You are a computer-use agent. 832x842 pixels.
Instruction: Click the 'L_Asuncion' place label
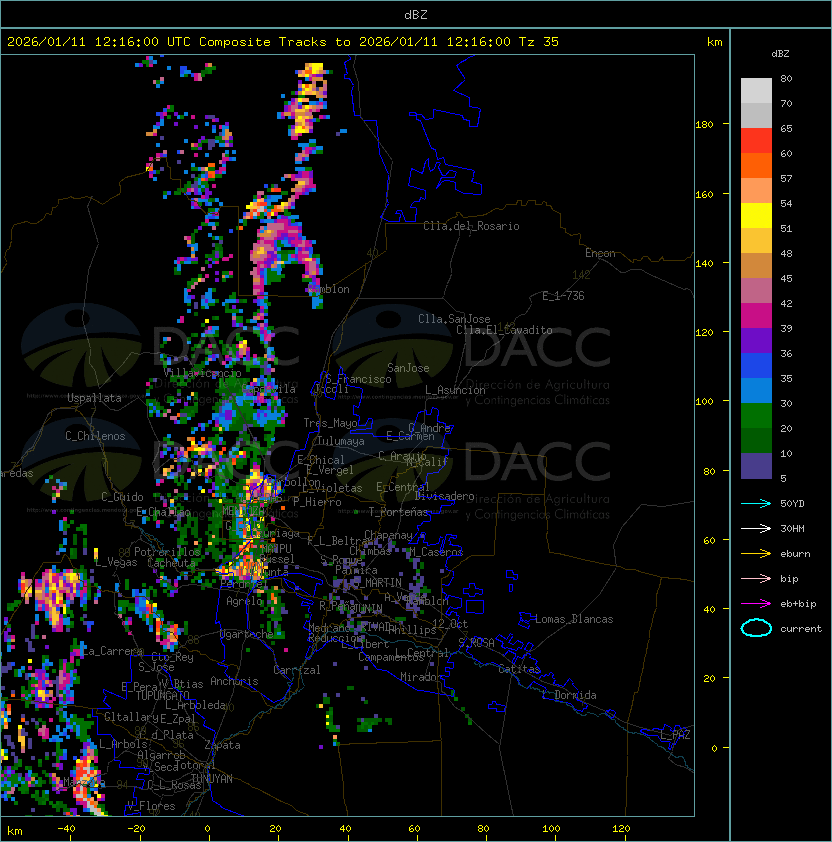(455, 390)
